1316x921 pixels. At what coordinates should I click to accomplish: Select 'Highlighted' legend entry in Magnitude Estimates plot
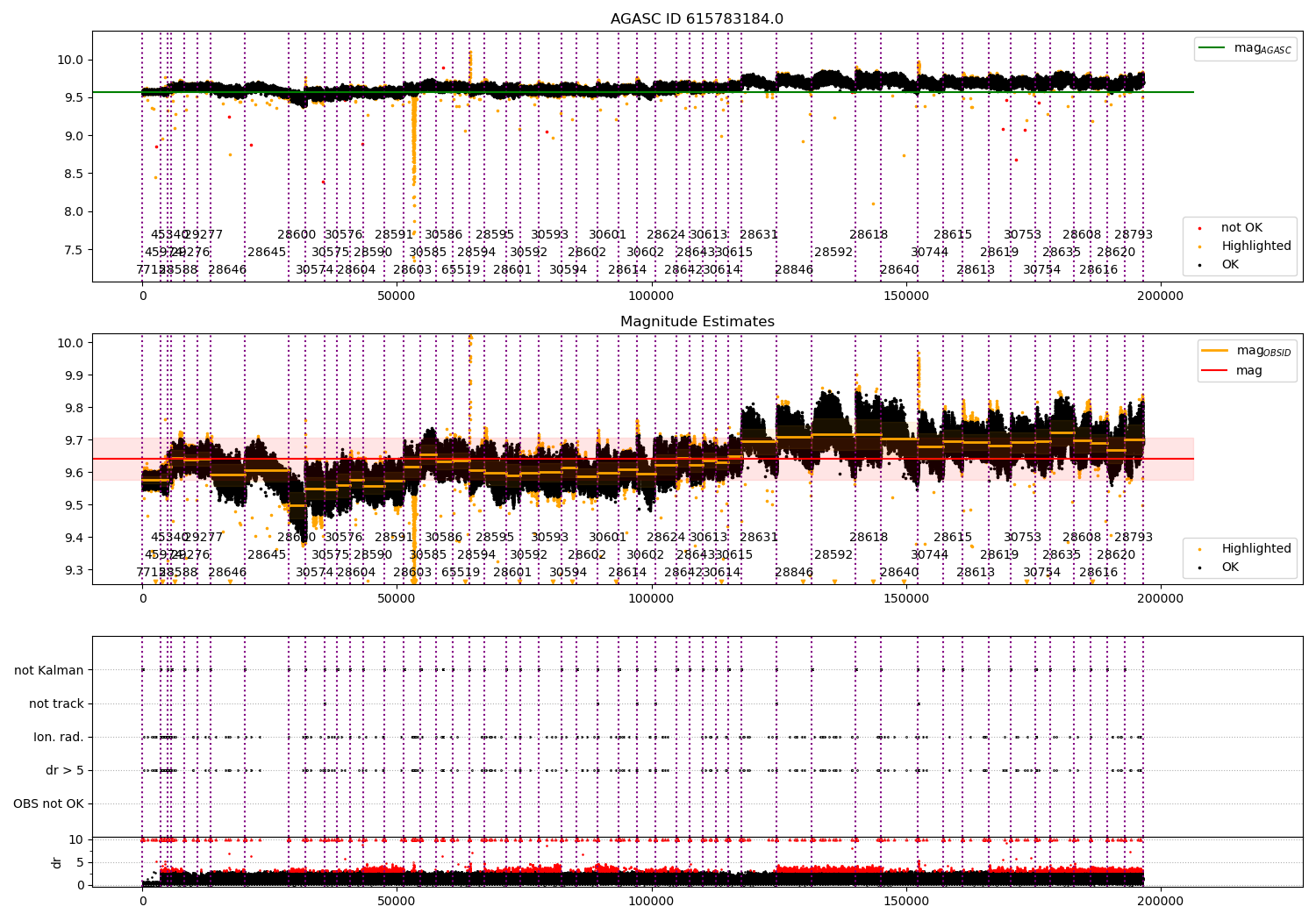click(1244, 549)
